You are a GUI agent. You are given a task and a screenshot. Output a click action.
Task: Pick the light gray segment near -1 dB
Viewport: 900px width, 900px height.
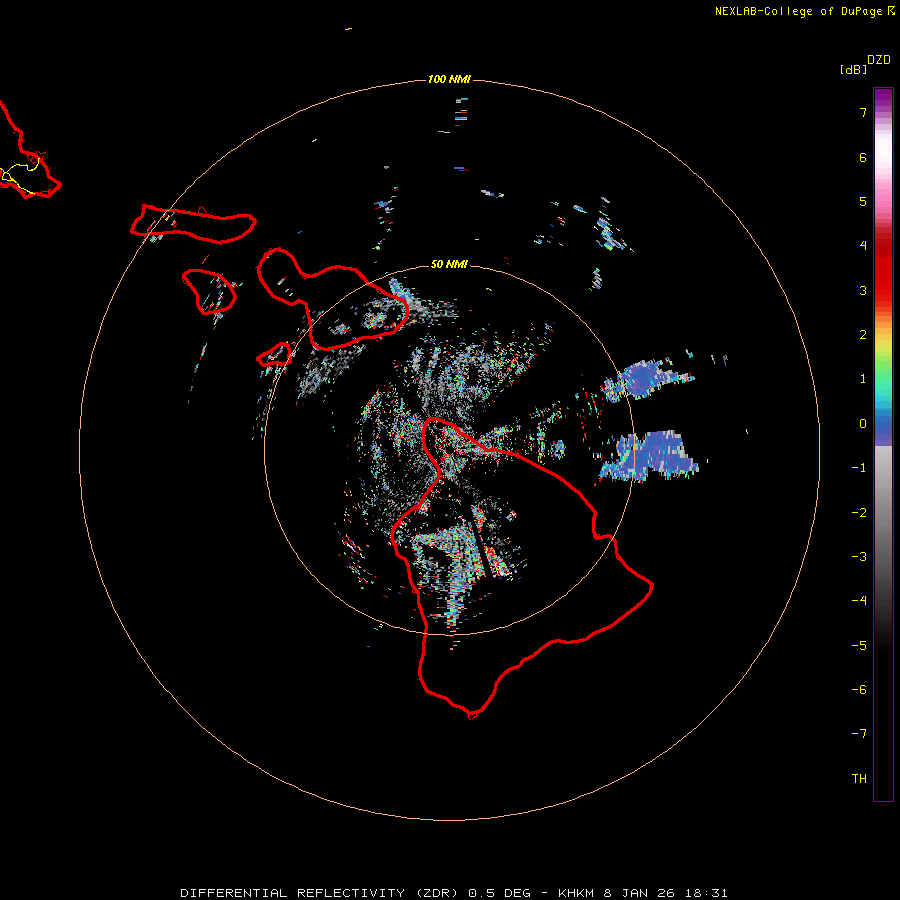(x=883, y=465)
